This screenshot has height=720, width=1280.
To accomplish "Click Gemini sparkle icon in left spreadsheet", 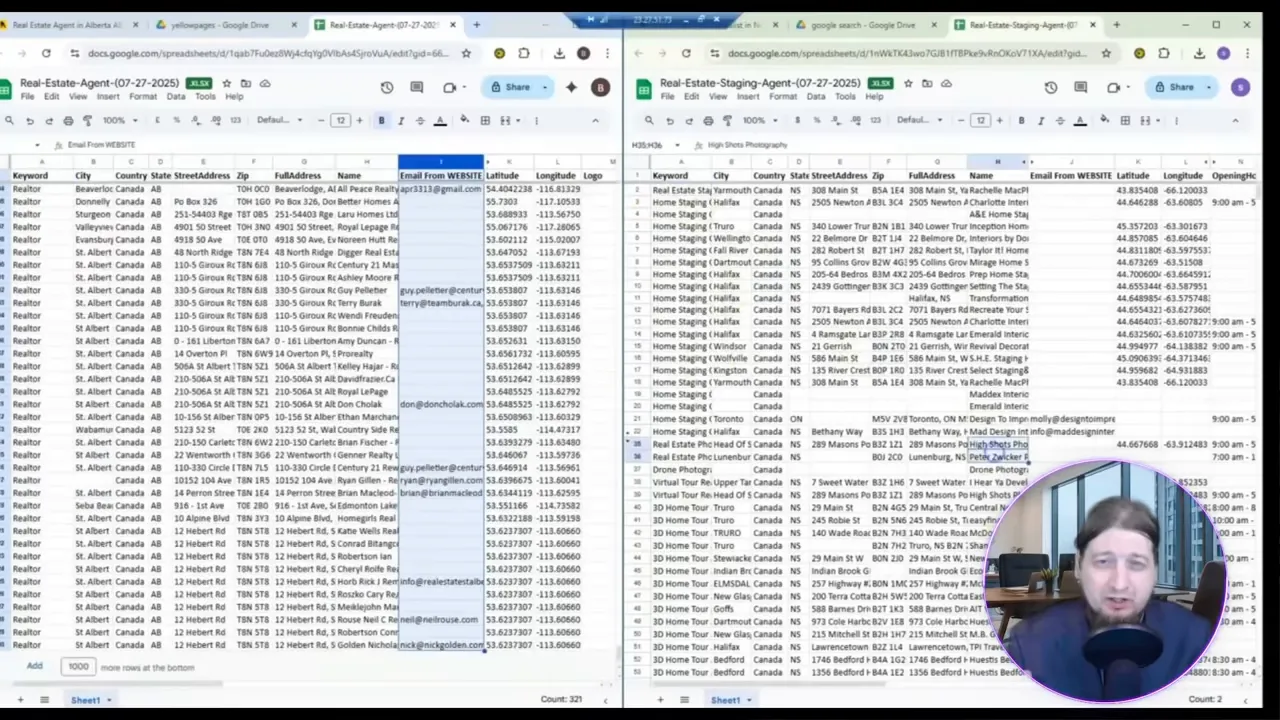I will pos(571,88).
